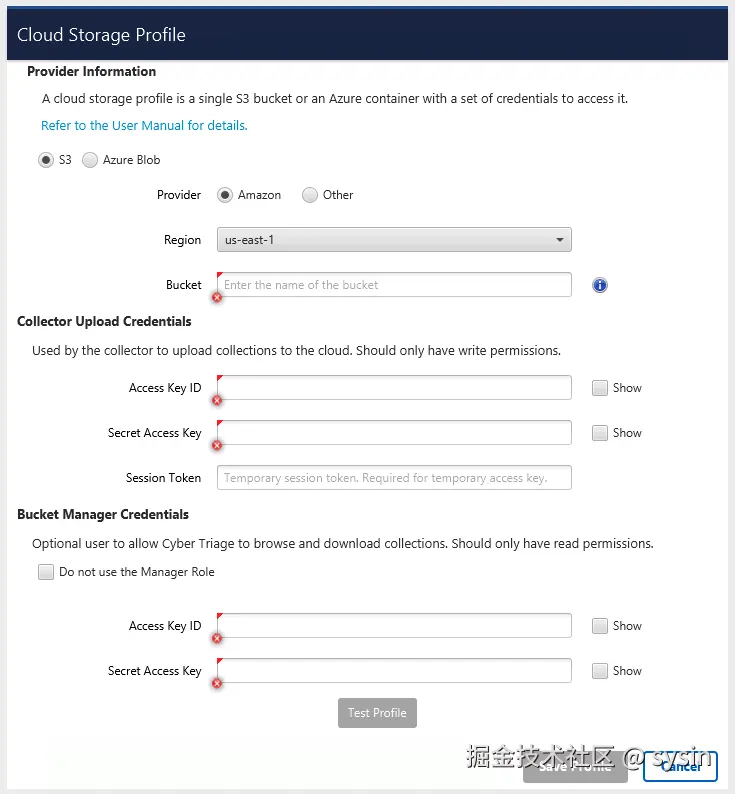Select the S3 storage type
735x794 pixels.
46,160
